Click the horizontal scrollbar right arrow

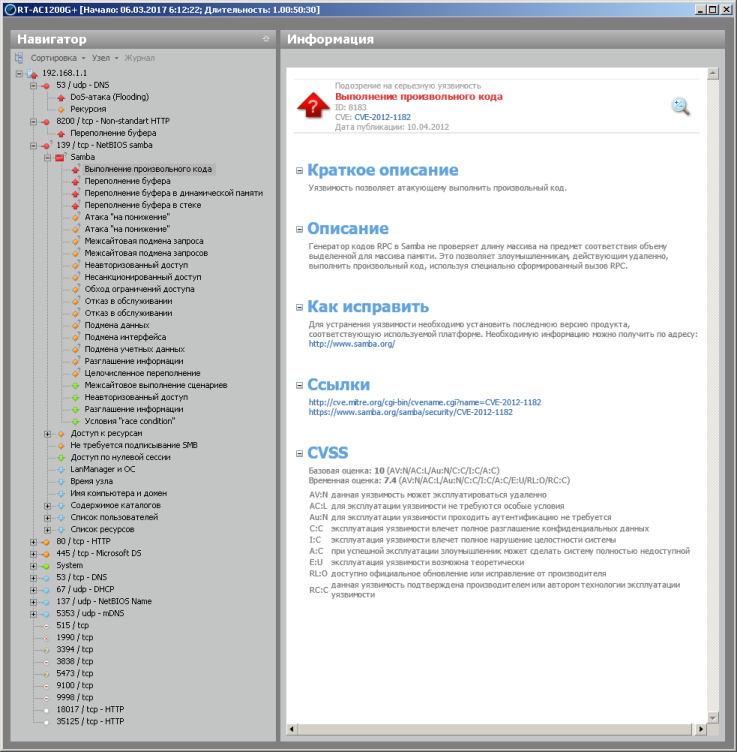(701, 729)
